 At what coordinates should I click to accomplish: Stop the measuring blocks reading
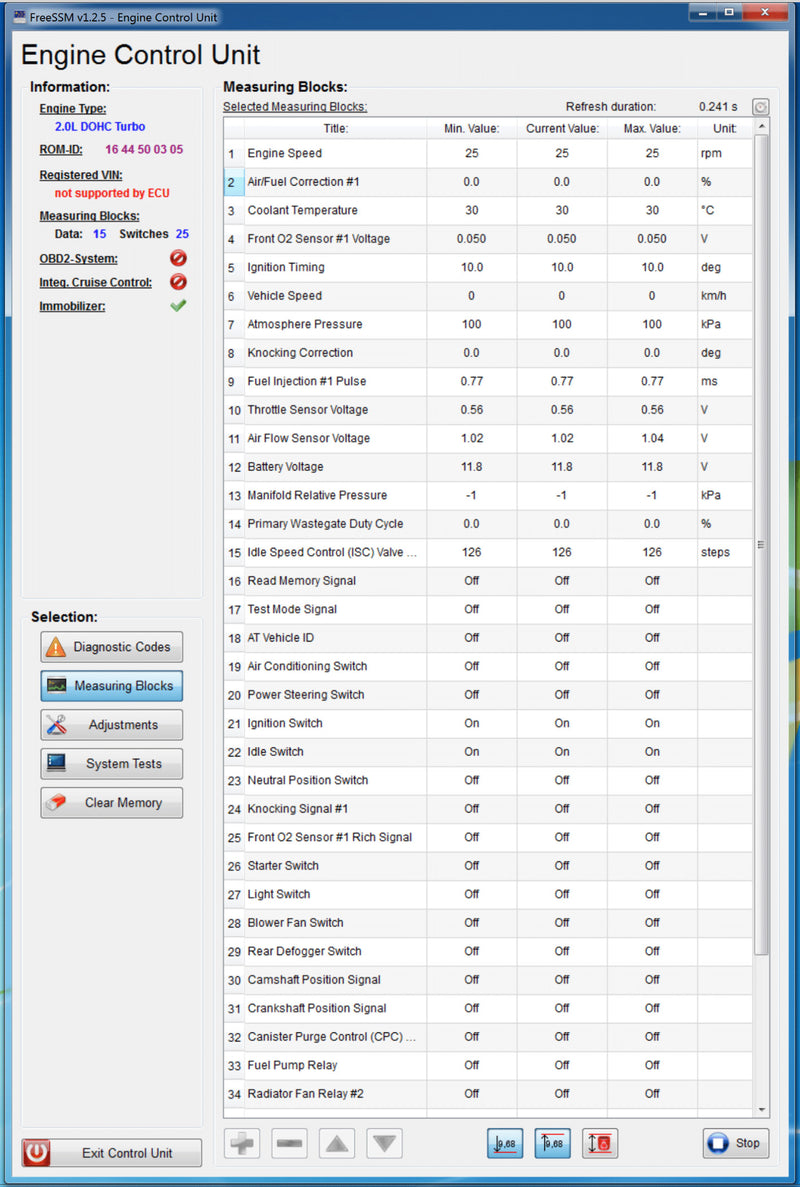pyautogui.click(x=736, y=1143)
